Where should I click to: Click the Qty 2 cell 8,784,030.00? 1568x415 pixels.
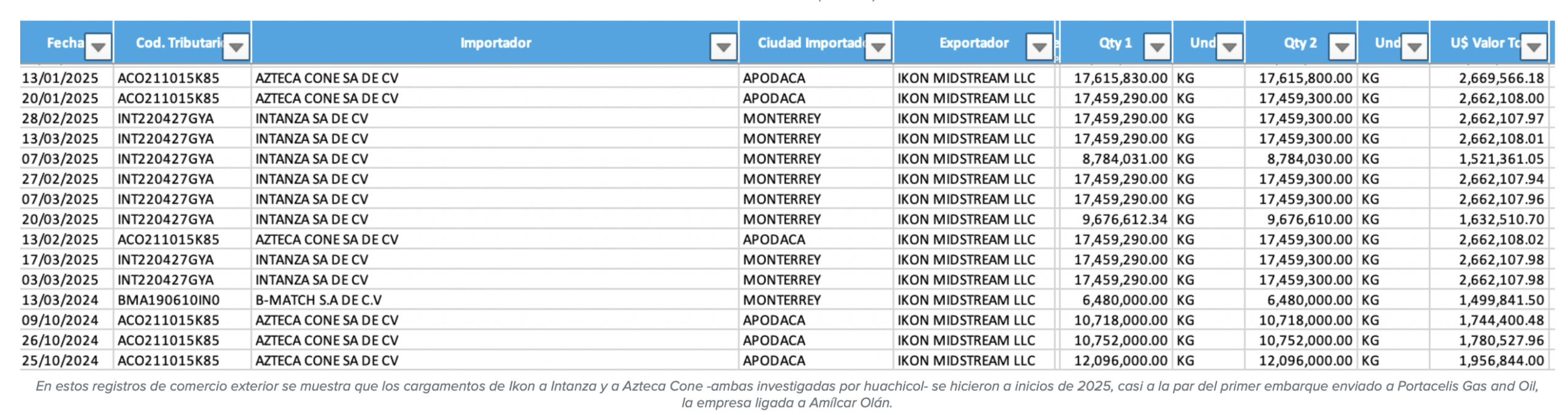pyautogui.click(x=1301, y=159)
